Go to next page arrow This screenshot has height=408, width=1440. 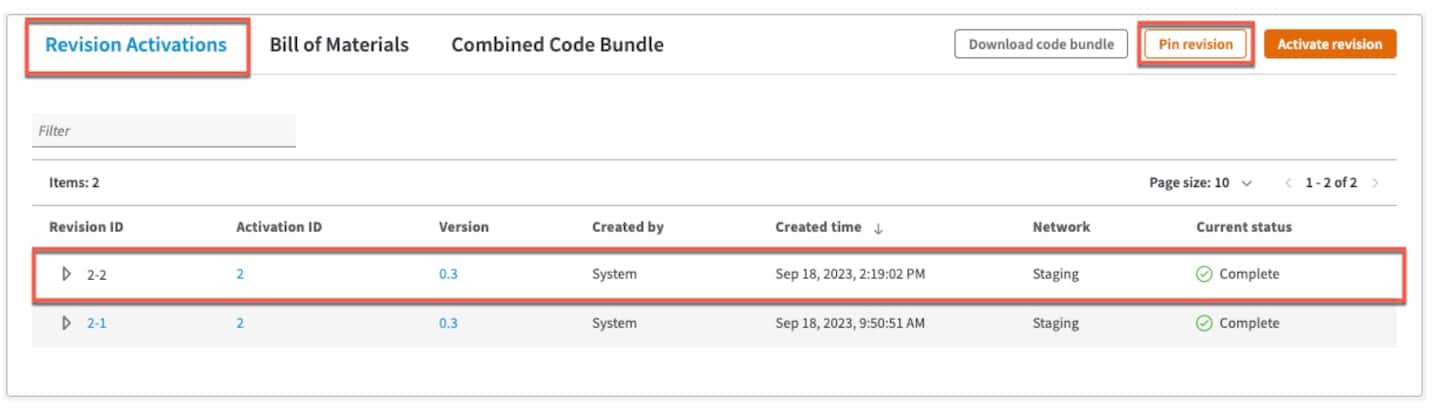pyautogui.click(x=1376, y=183)
